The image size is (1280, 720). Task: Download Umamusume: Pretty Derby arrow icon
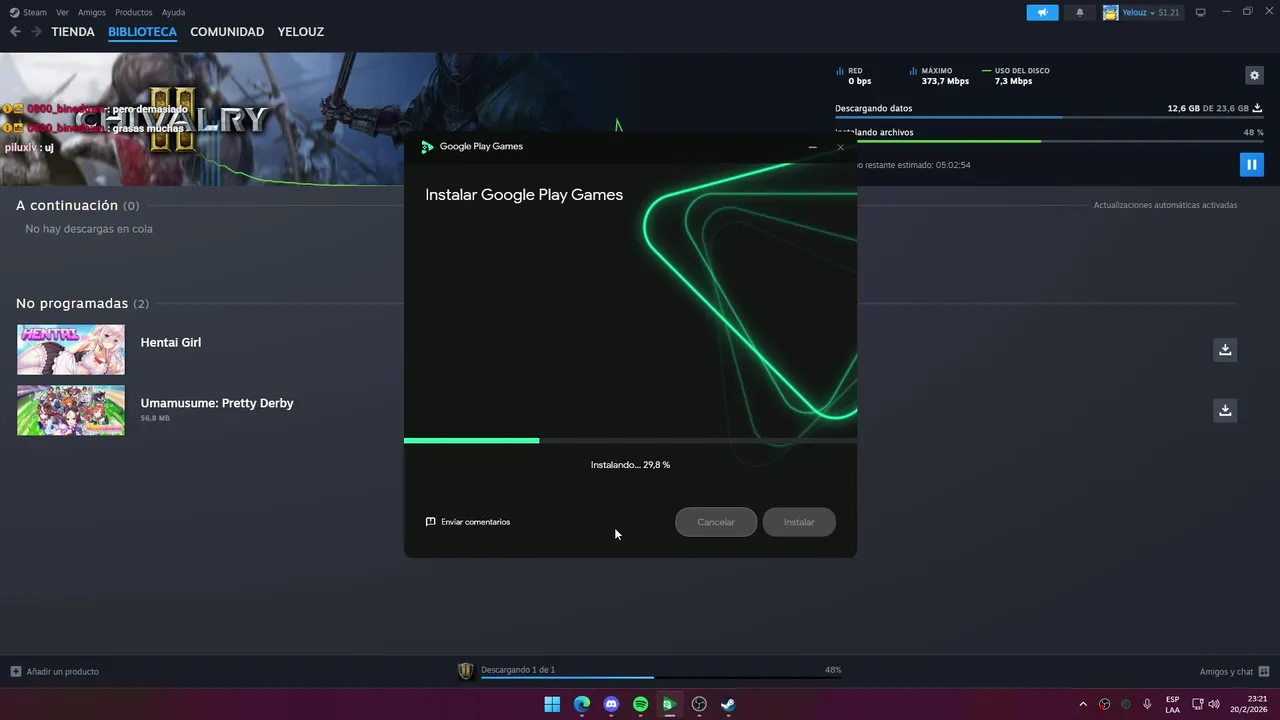[x=1225, y=410]
